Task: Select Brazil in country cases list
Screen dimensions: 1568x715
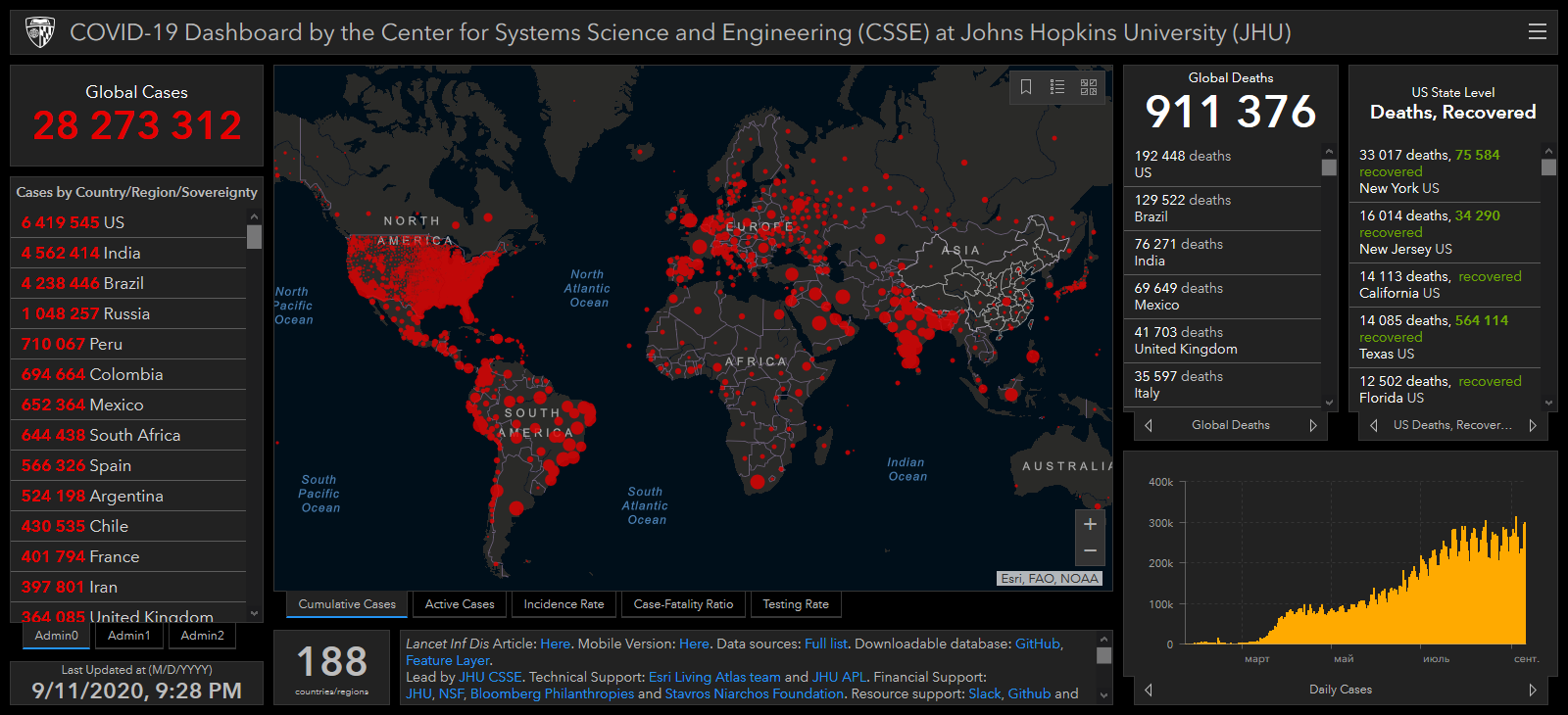Action: tap(128, 283)
